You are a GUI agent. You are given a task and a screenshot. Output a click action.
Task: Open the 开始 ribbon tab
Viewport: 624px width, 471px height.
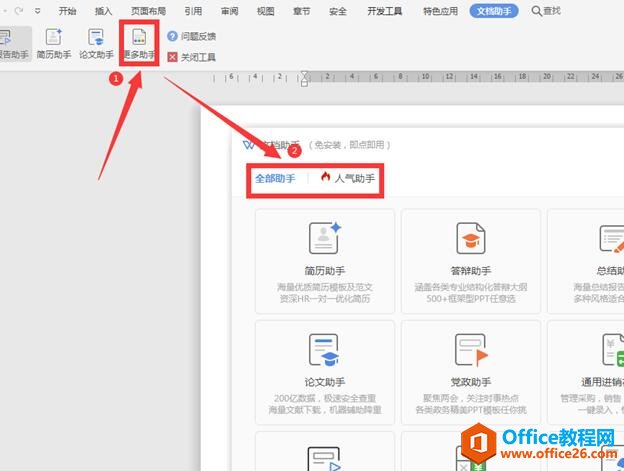click(x=67, y=11)
